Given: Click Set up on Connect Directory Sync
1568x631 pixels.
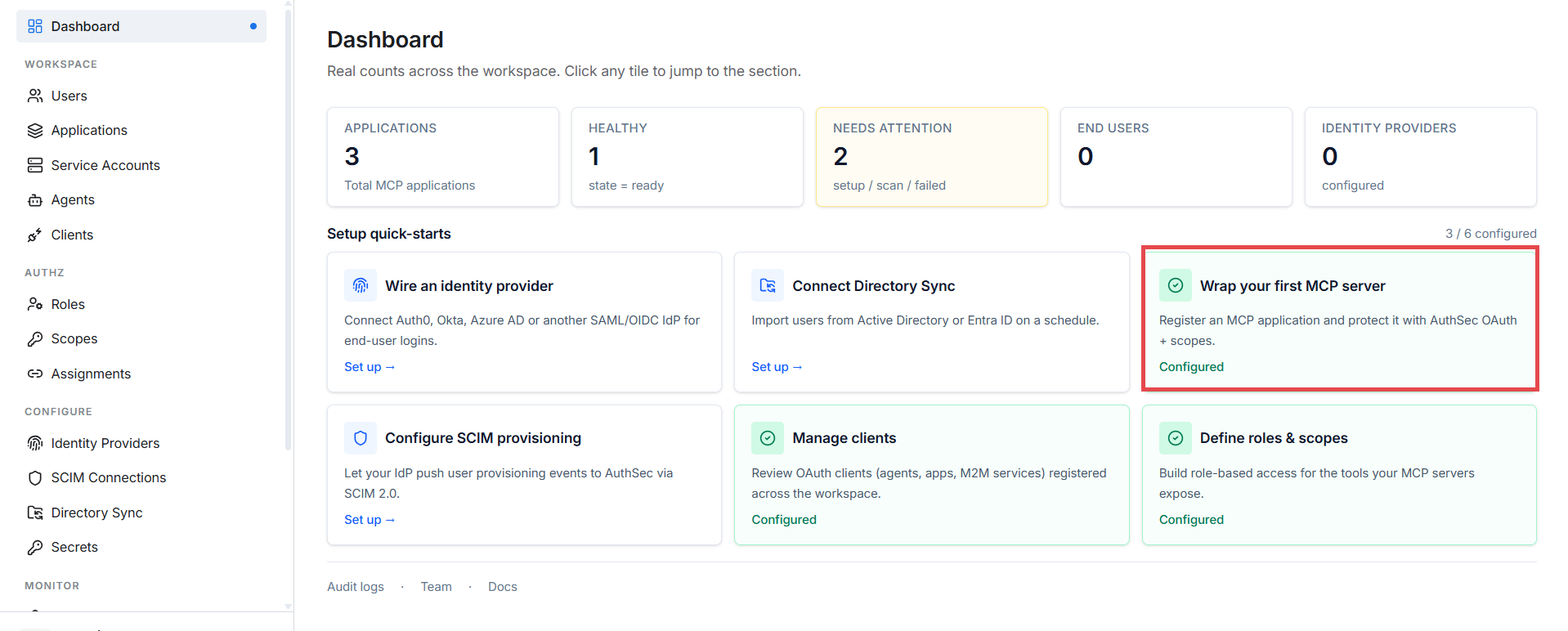Looking at the screenshot, I should (x=777, y=367).
